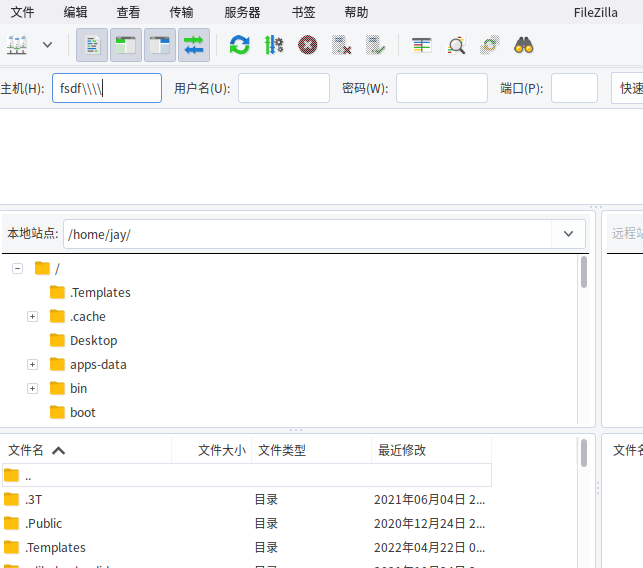
Task: Toggle local directory tree display
Action: tap(126, 45)
